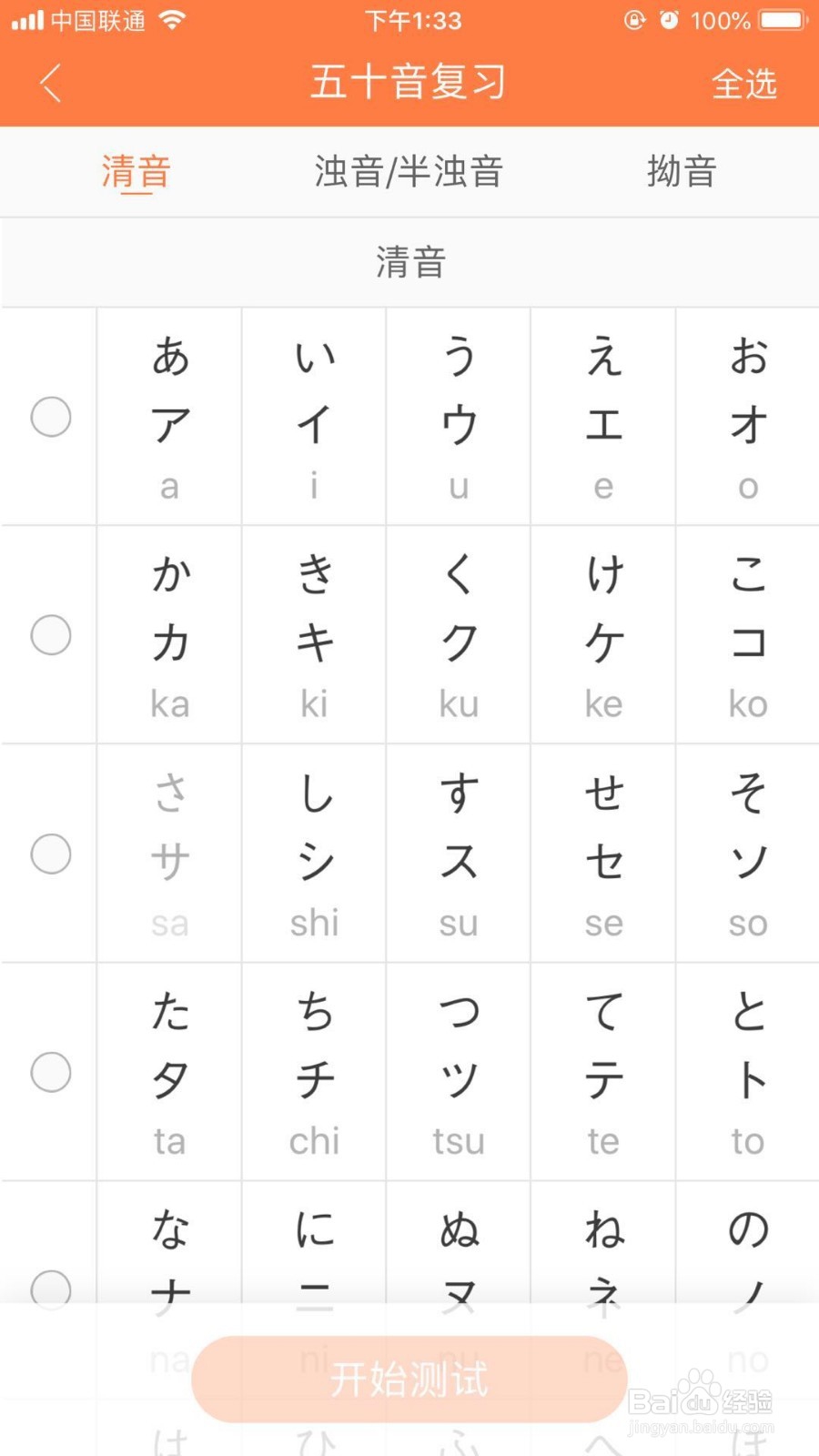Image resolution: width=819 pixels, height=1456 pixels.
Task: Tap the こ コ ko kana cell
Action: click(x=748, y=635)
